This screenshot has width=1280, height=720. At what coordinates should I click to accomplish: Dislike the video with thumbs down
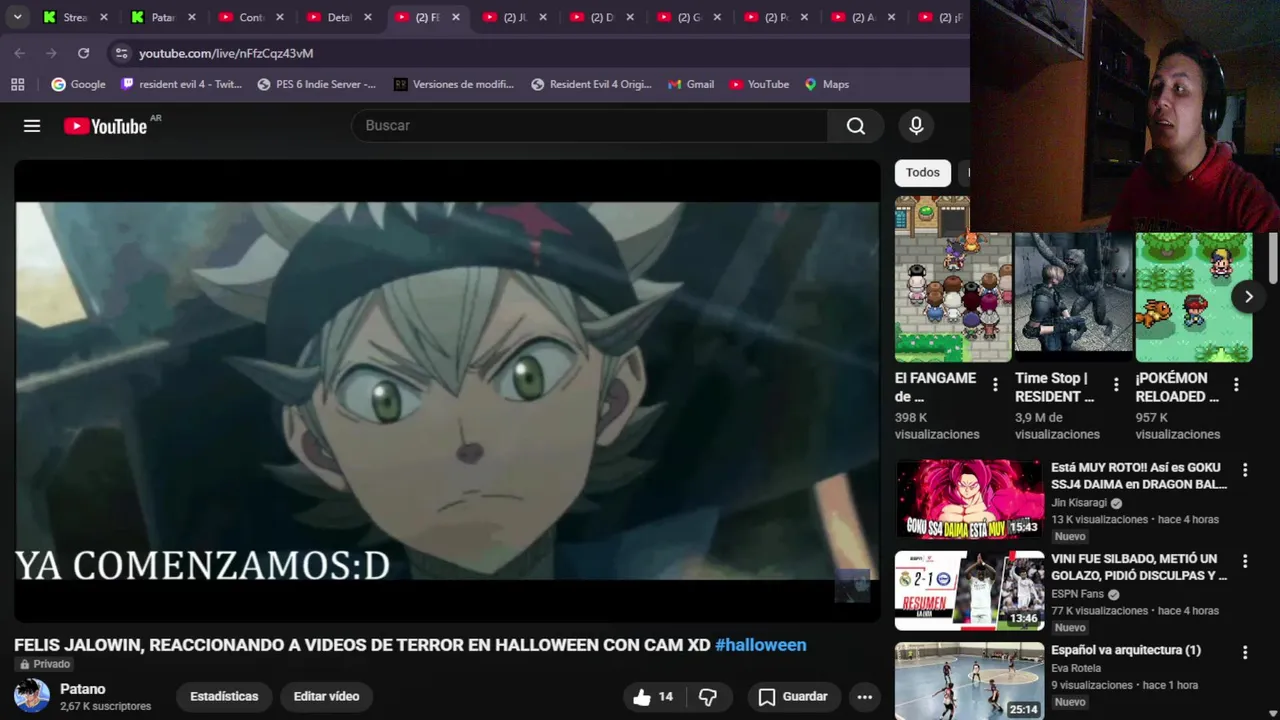click(x=708, y=697)
